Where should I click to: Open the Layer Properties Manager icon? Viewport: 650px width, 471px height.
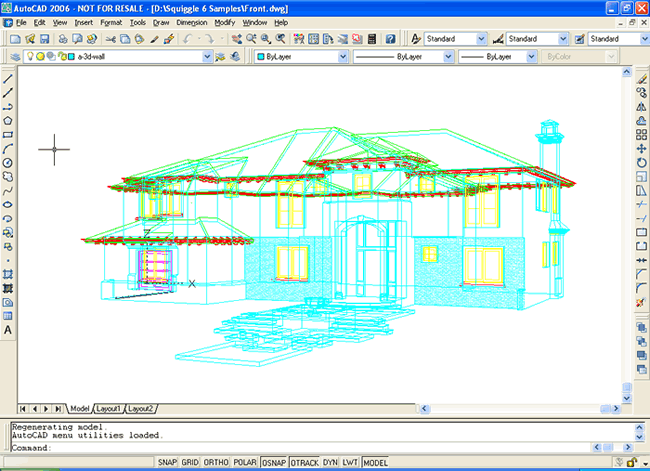pyautogui.click(x=15, y=57)
